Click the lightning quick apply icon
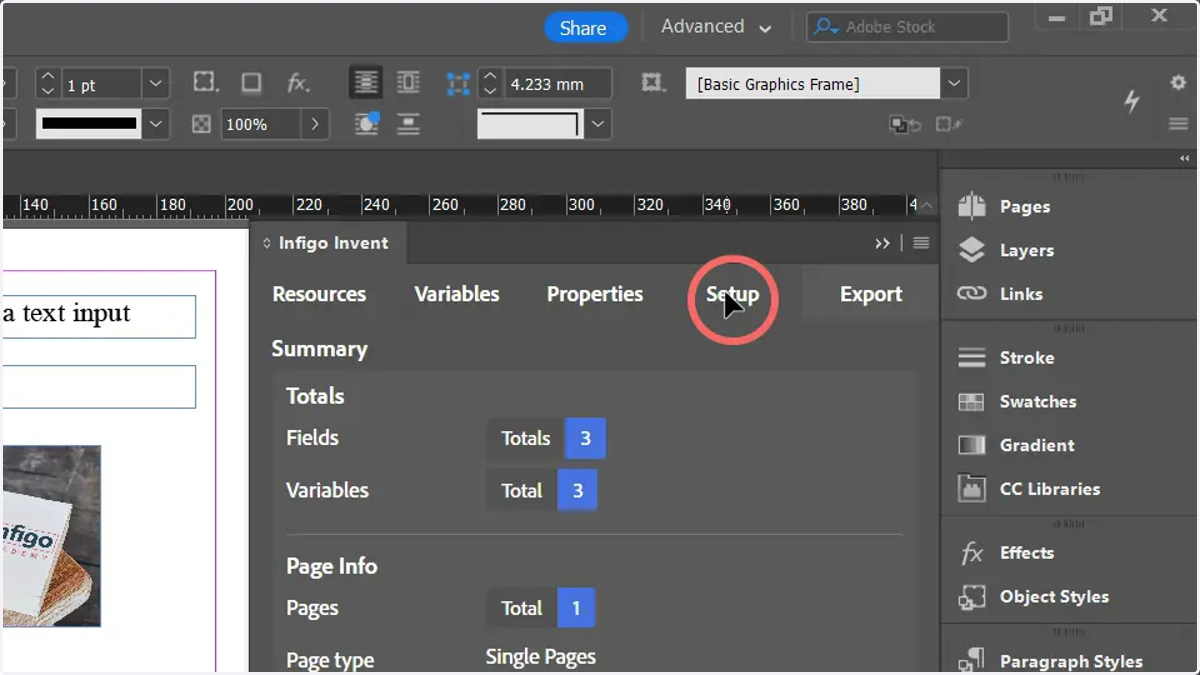 [1132, 101]
